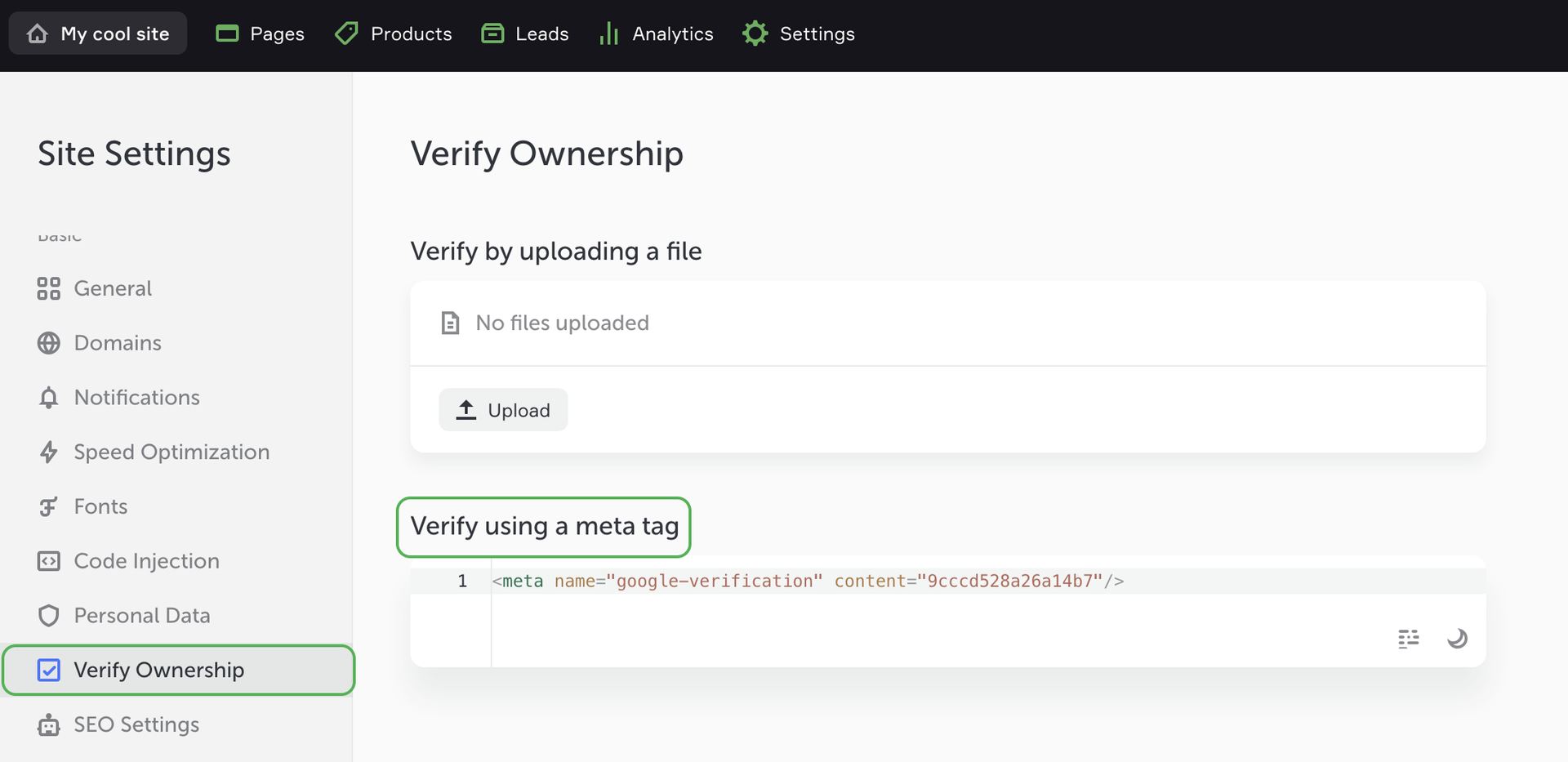Open the Pages section
The image size is (1568, 762).
(260, 33)
